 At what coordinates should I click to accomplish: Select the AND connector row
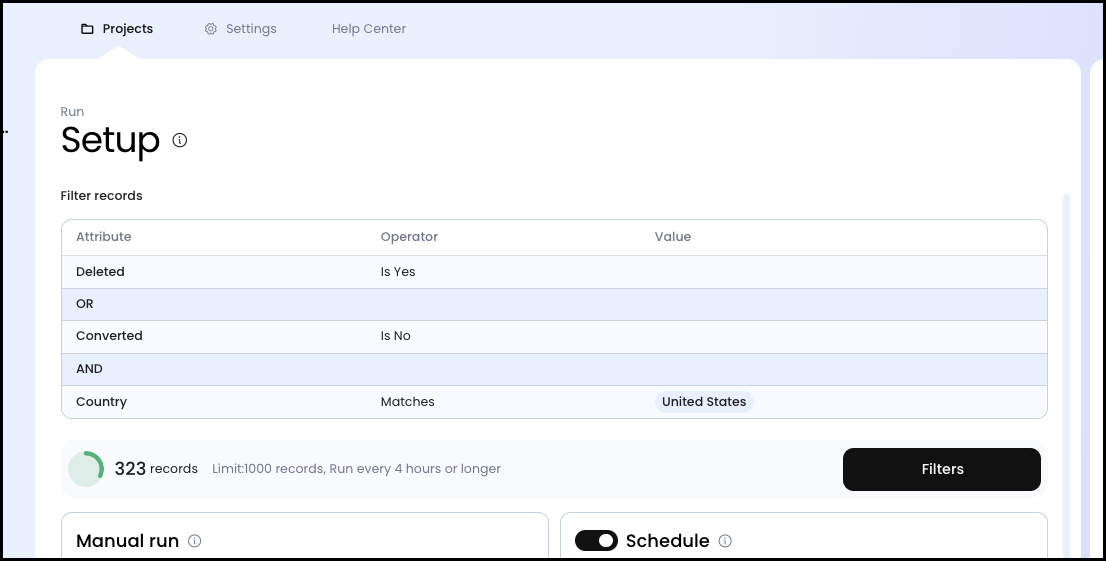(554, 369)
